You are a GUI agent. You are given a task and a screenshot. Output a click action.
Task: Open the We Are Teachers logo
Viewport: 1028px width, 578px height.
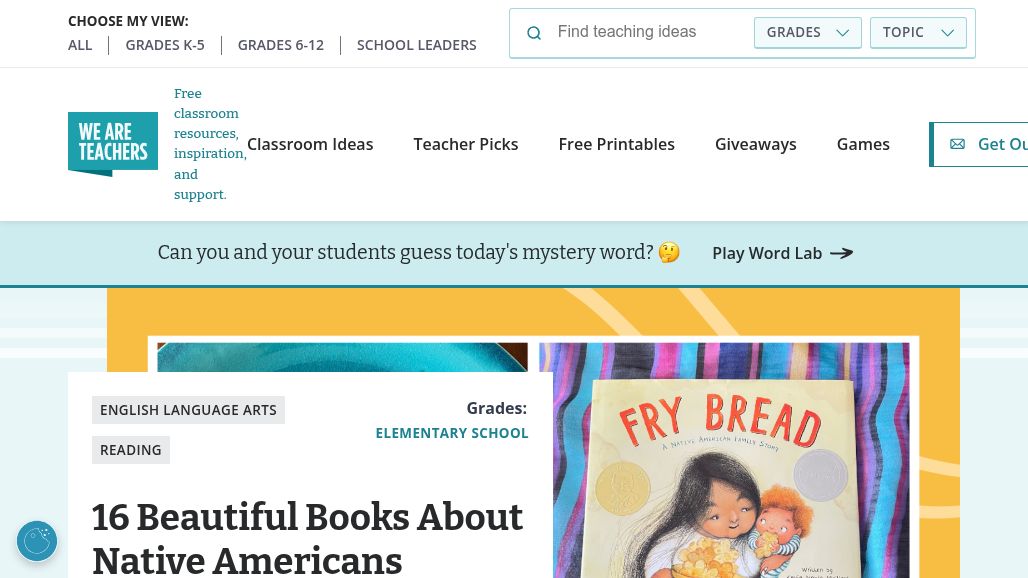pos(113,144)
